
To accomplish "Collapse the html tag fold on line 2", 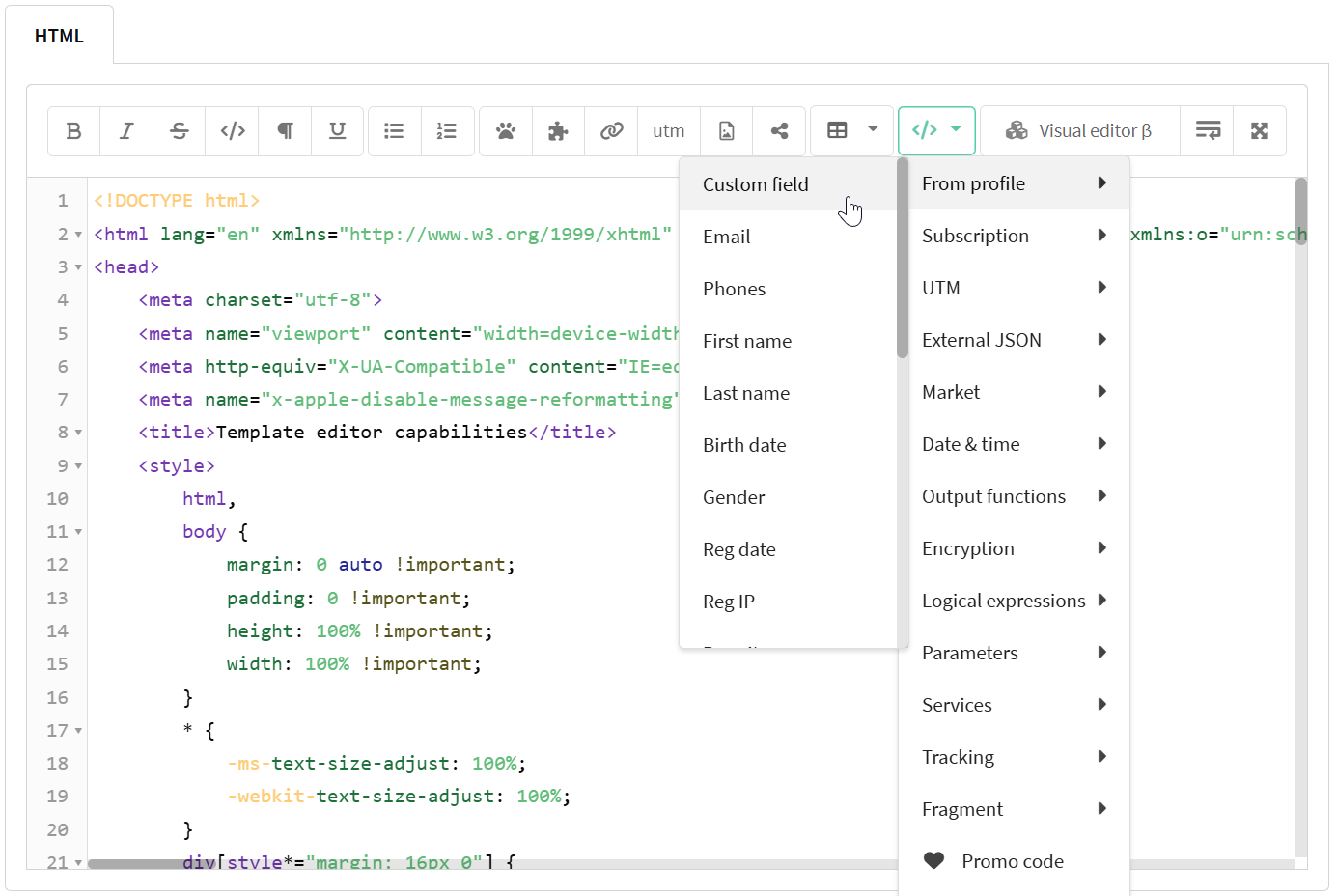I will (x=78, y=235).
